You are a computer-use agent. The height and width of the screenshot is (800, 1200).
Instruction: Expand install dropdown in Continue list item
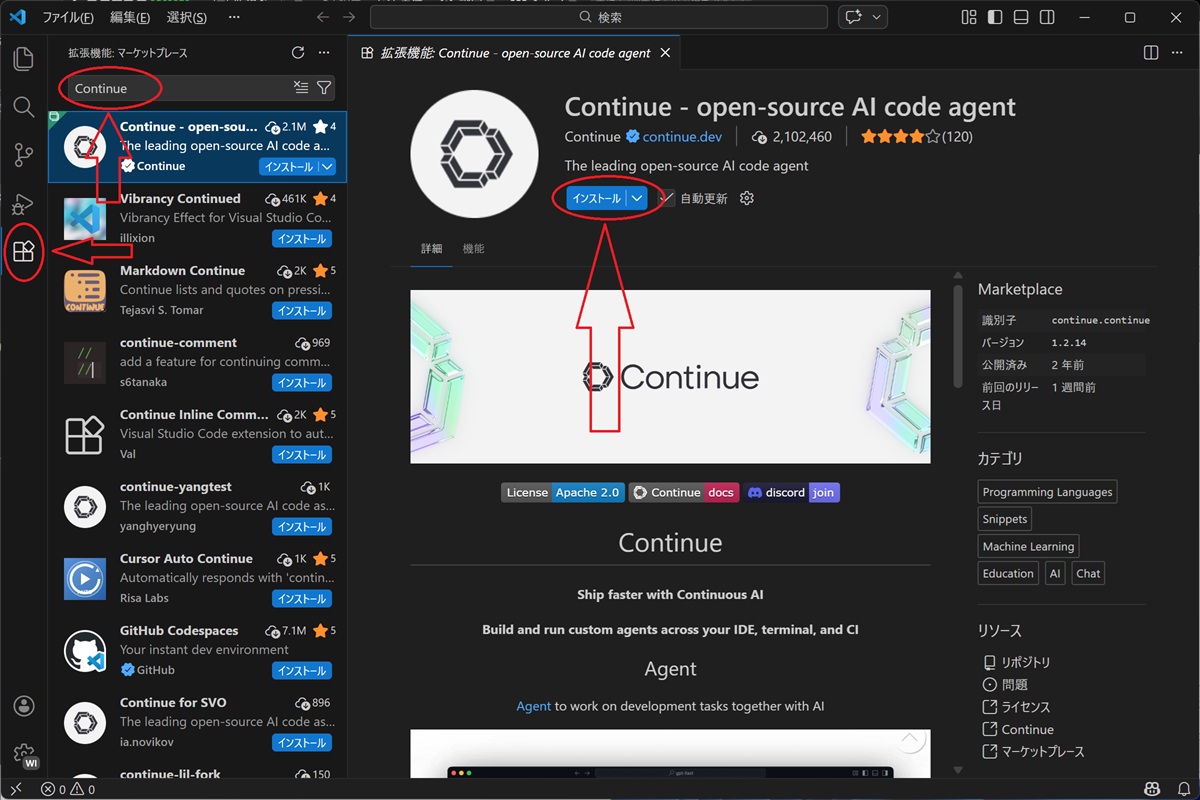(x=327, y=167)
